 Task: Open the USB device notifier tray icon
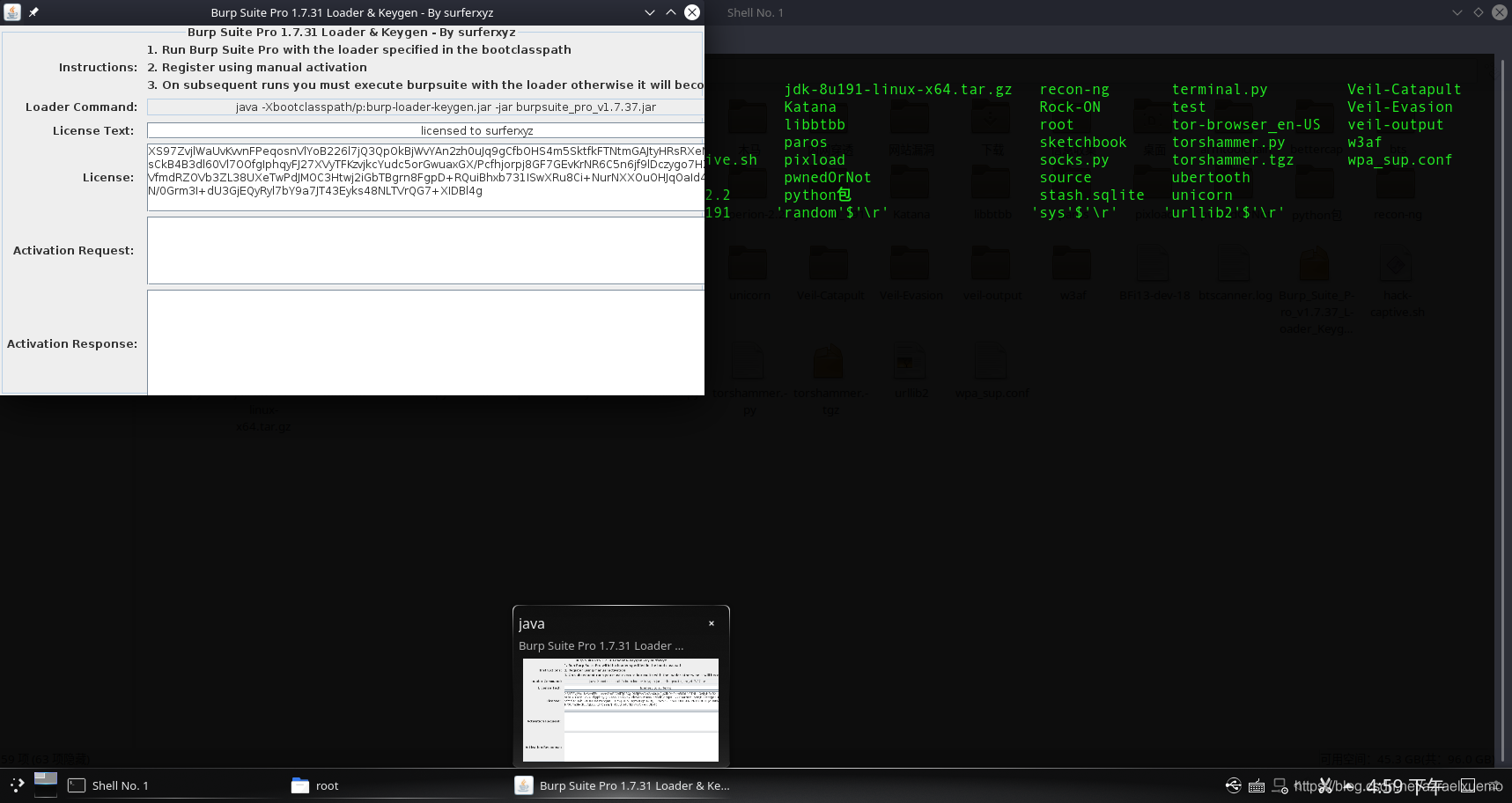pyautogui.click(x=1234, y=785)
